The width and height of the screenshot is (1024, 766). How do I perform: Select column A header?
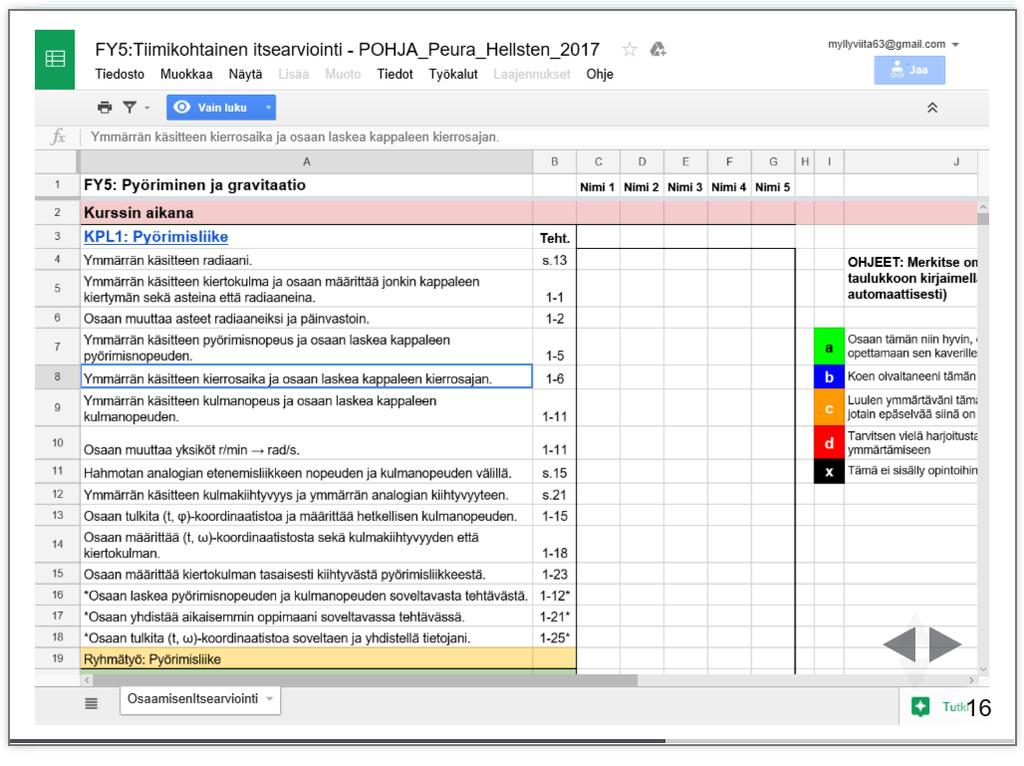306,162
